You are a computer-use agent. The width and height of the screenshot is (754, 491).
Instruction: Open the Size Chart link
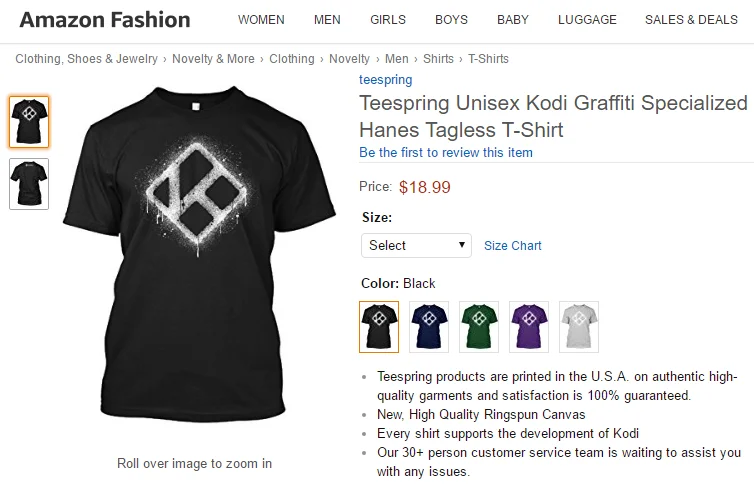tap(513, 246)
